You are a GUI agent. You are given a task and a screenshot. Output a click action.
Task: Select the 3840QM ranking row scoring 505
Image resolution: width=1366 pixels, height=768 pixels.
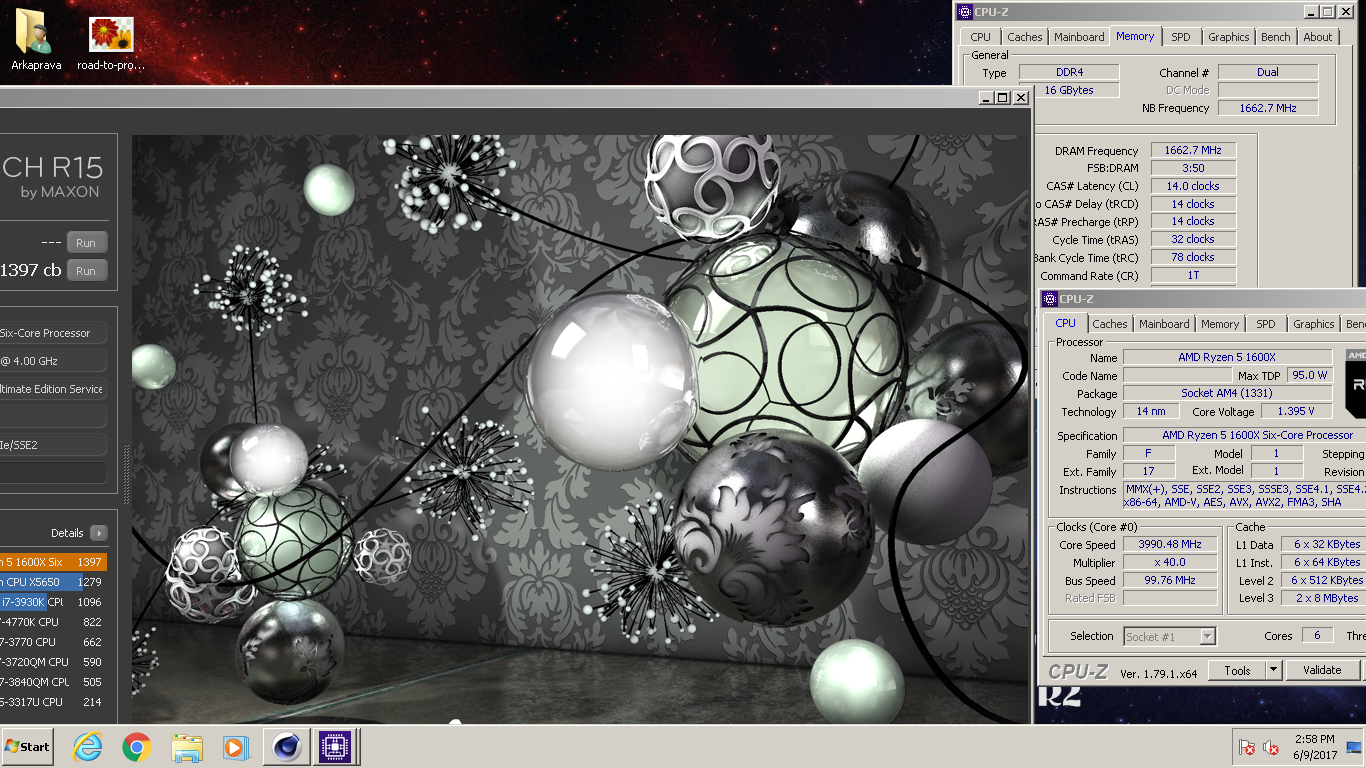[x=53, y=682]
